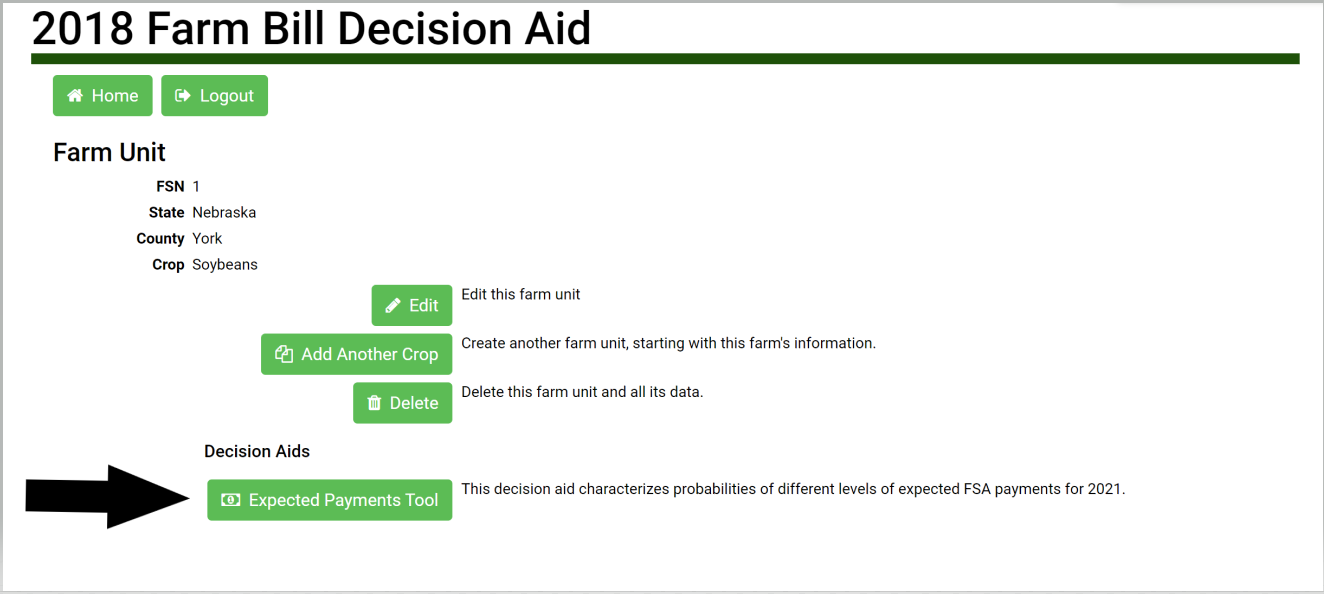This screenshot has width=1324, height=594.
Task: Click the money bill icon for Expected Payments
Action: [x=231, y=500]
